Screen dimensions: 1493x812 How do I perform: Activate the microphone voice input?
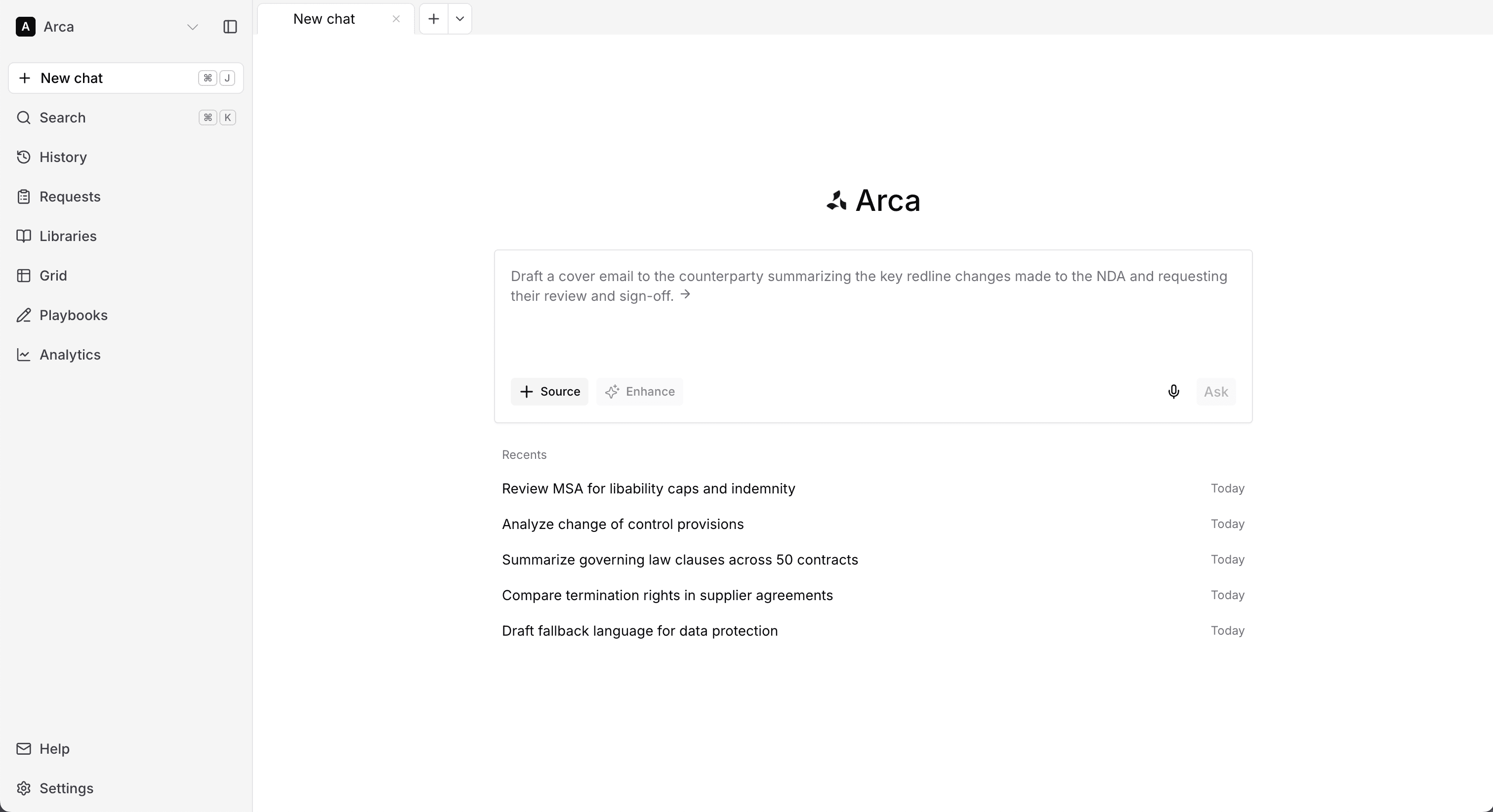[x=1174, y=392]
